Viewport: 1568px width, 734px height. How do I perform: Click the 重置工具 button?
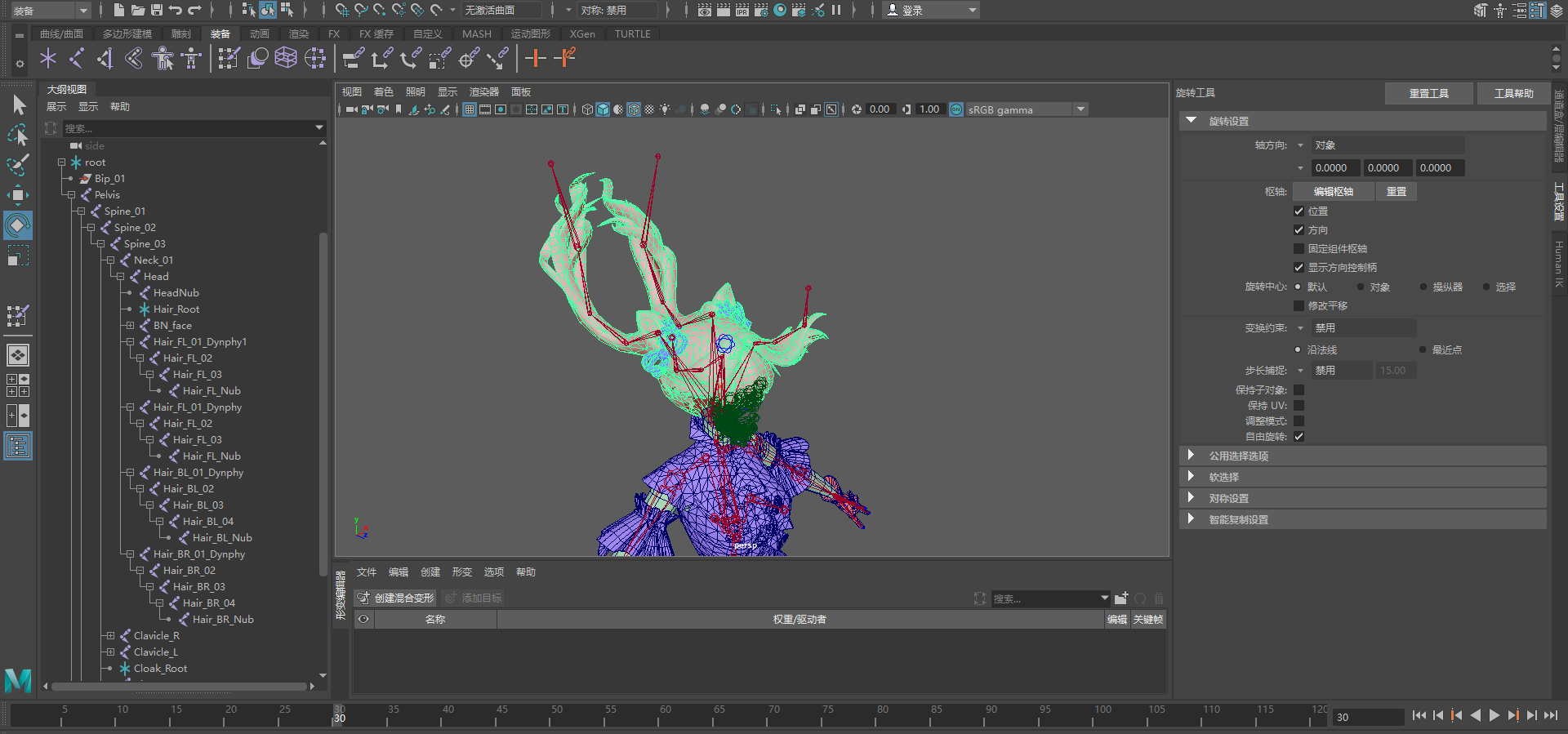(1429, 93)
